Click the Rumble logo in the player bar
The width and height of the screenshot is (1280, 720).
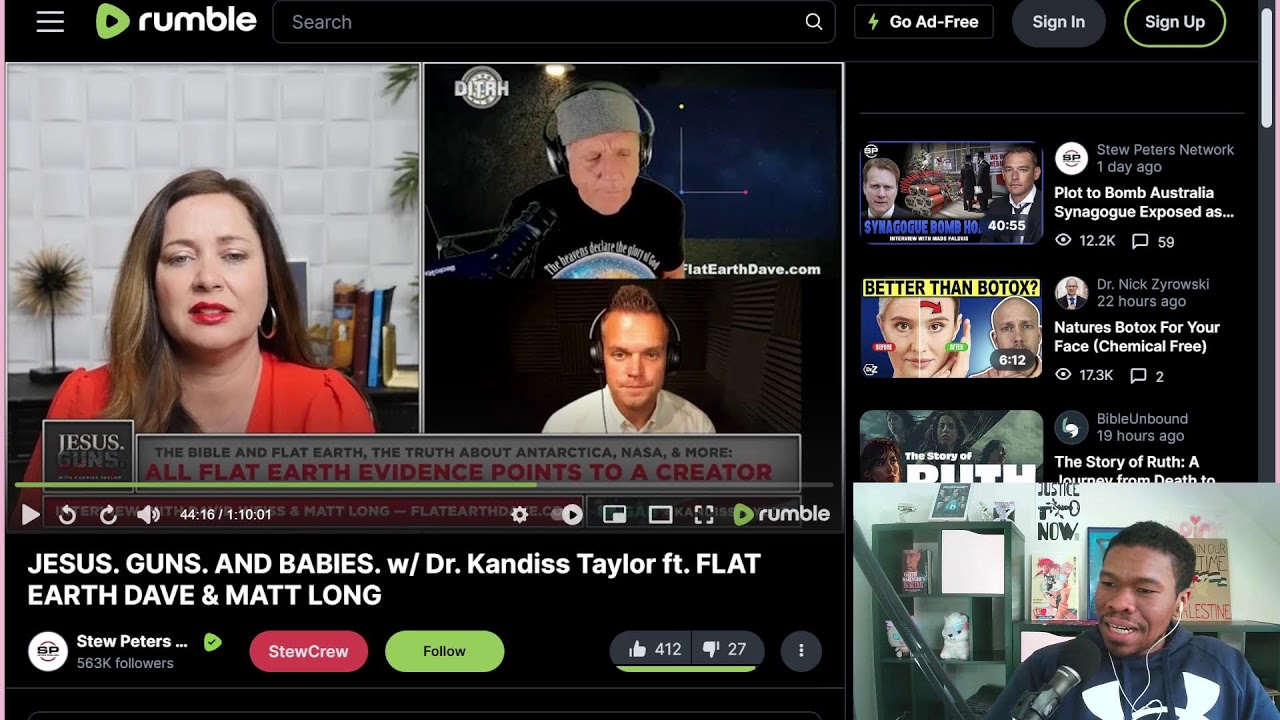coord(782,514)
